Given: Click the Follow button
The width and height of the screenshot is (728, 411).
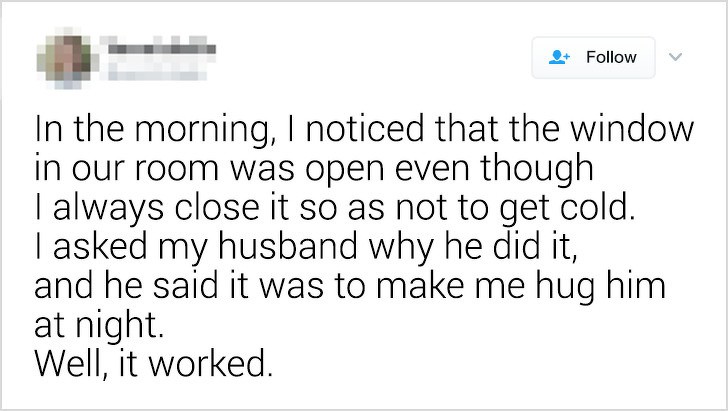Looking at the screenshot, I should pyautogui.click(x=593, y=58).
